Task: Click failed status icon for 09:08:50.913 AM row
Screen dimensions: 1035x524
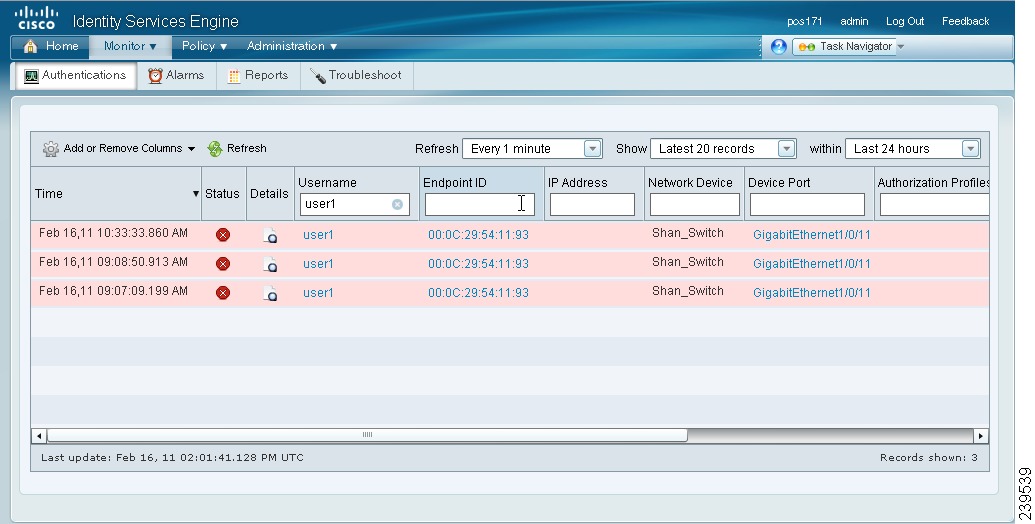Action: [x=223, y=264]
